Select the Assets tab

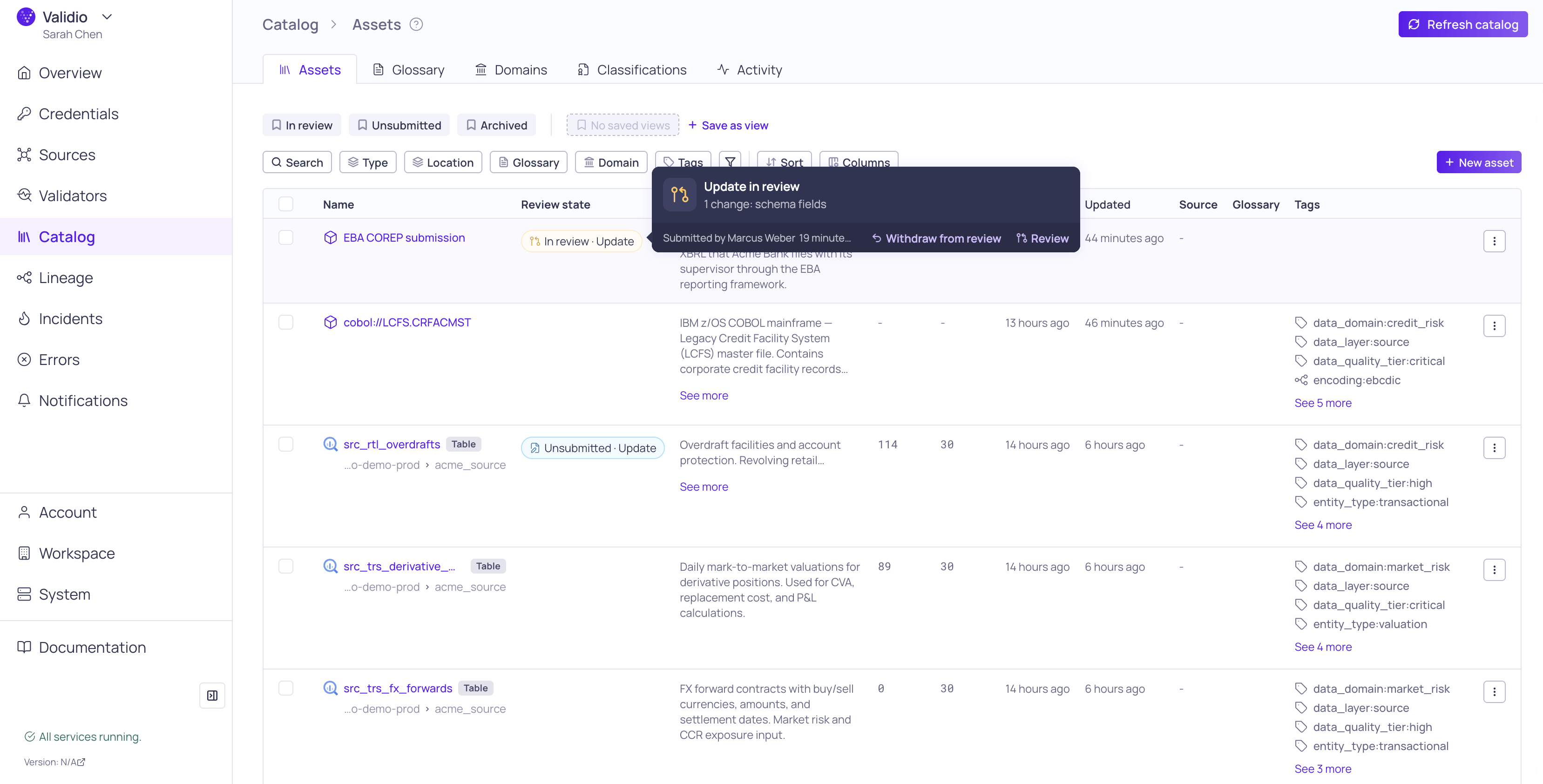pyautogui.click(x=310, y=70)
